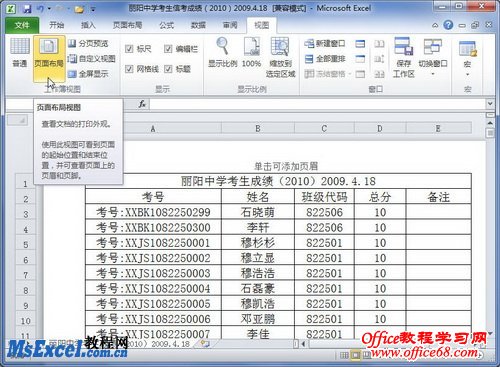Image resolution: width=500 pixels, height=367 pixels.
Task: Switch to the Formulas (公式) tab
Action: point(166,25)
